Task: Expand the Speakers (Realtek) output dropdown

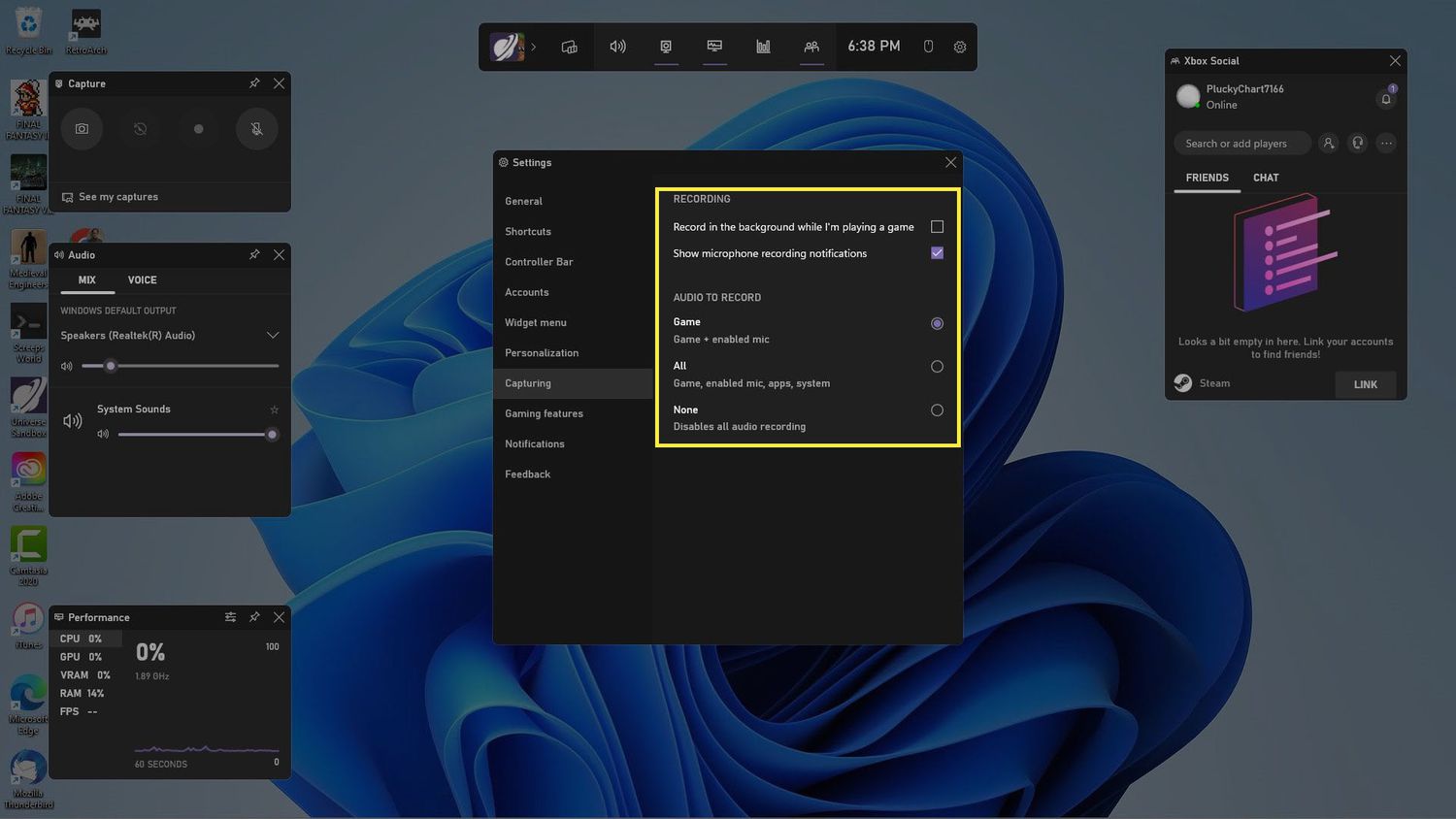Action: [x=272, y=336]
